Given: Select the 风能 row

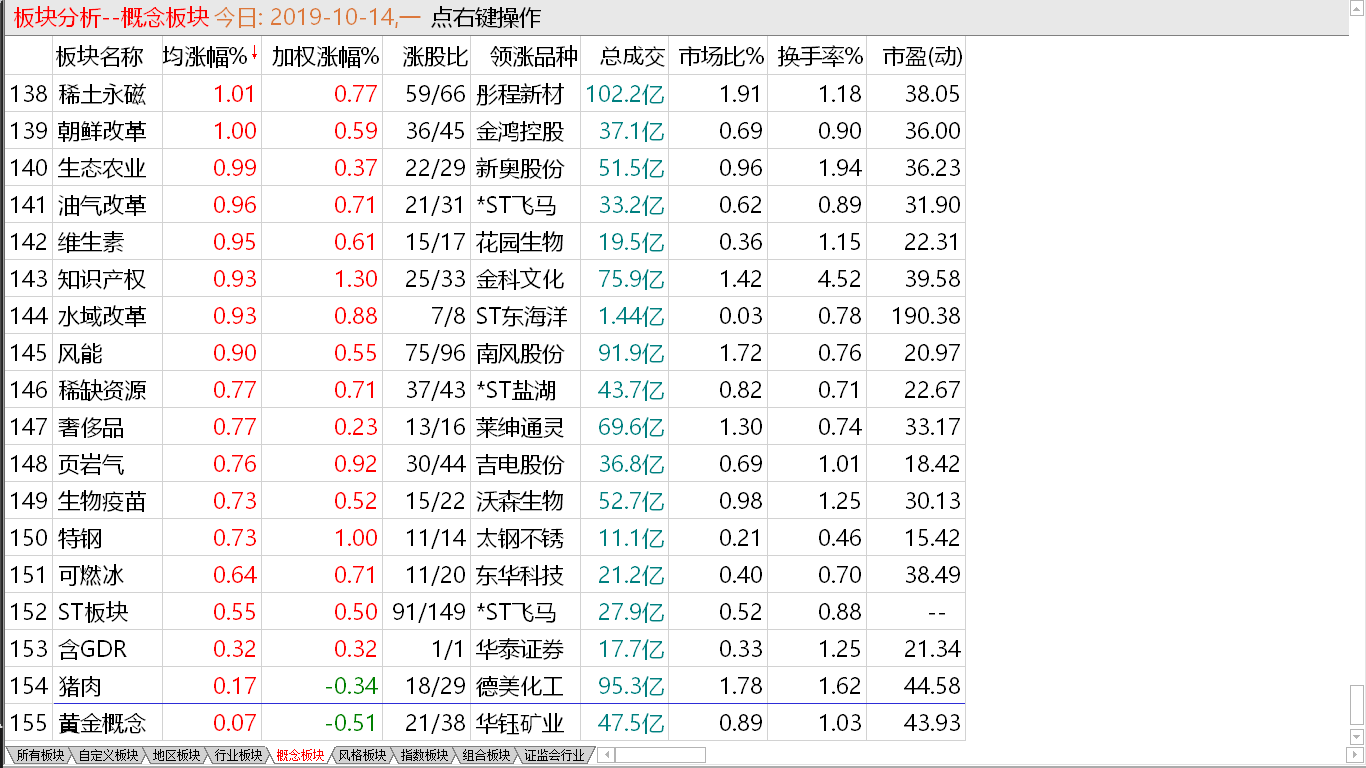Looking at the screenshot, I should (485, 353).
